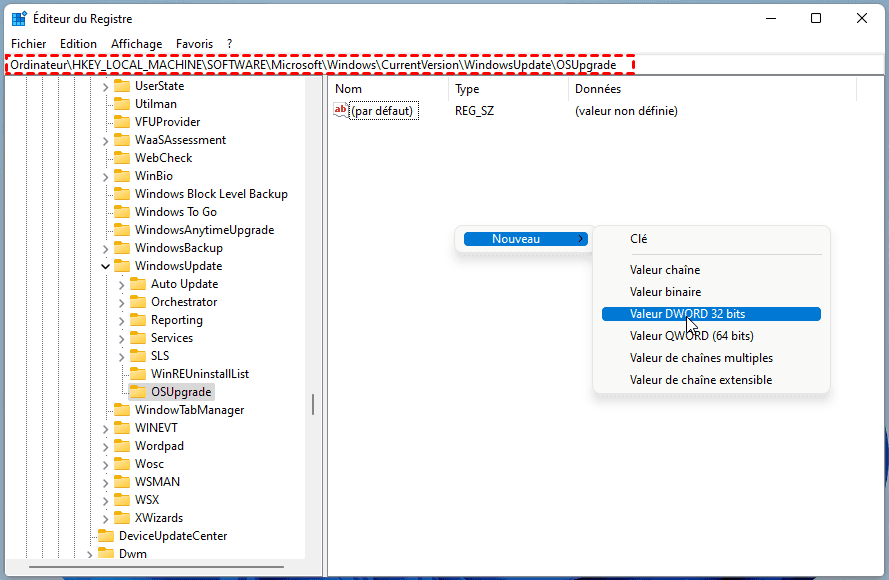Open the Edition menu
Image resolution: width=889 pixels, height=580 pixels.
pyautogui.click(x=78, y=44)
